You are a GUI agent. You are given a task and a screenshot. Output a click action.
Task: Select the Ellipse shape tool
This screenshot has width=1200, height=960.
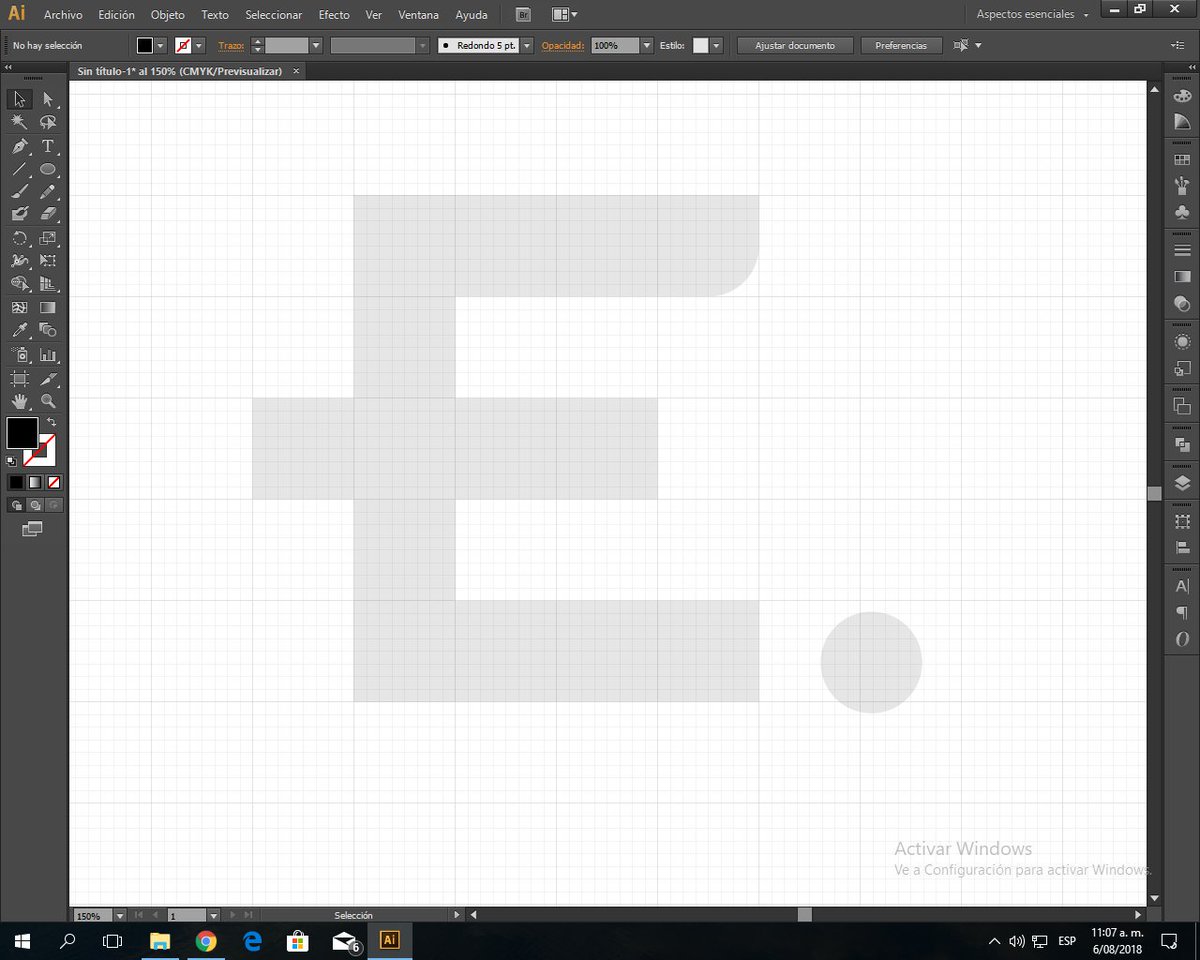[x=48, y=169]
